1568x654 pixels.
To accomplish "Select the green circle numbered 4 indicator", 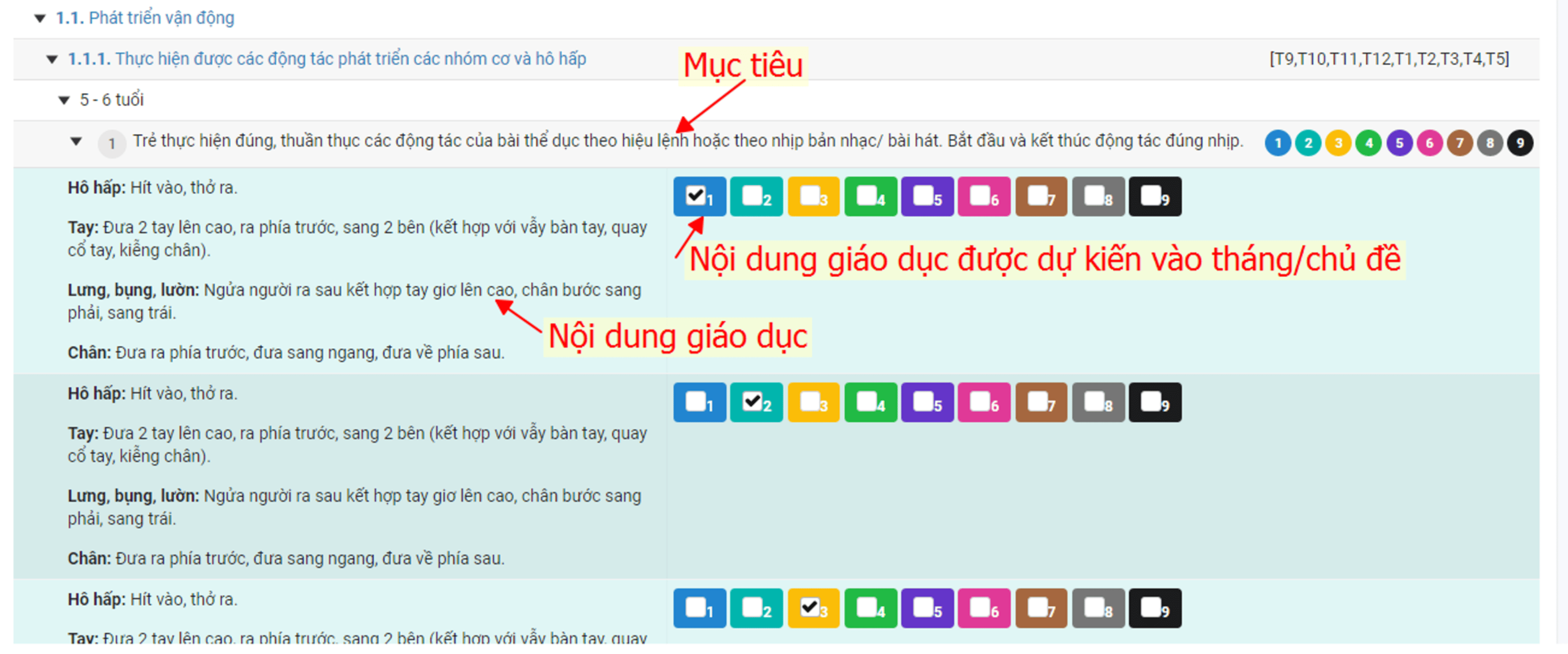I will [x=1369, y=143].
